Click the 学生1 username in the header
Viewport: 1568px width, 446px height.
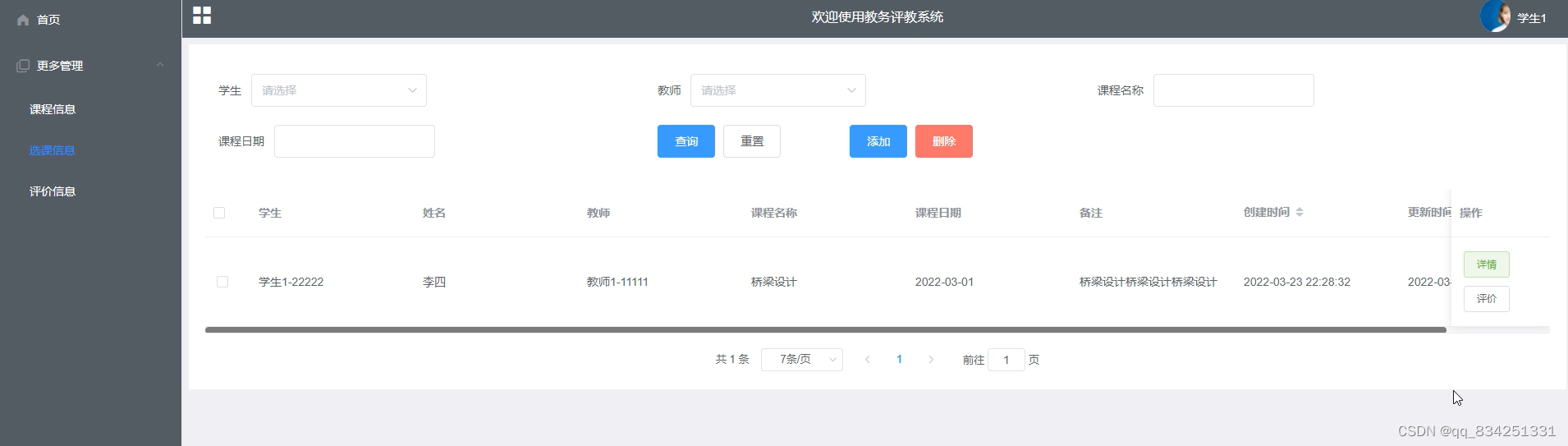1532,18
